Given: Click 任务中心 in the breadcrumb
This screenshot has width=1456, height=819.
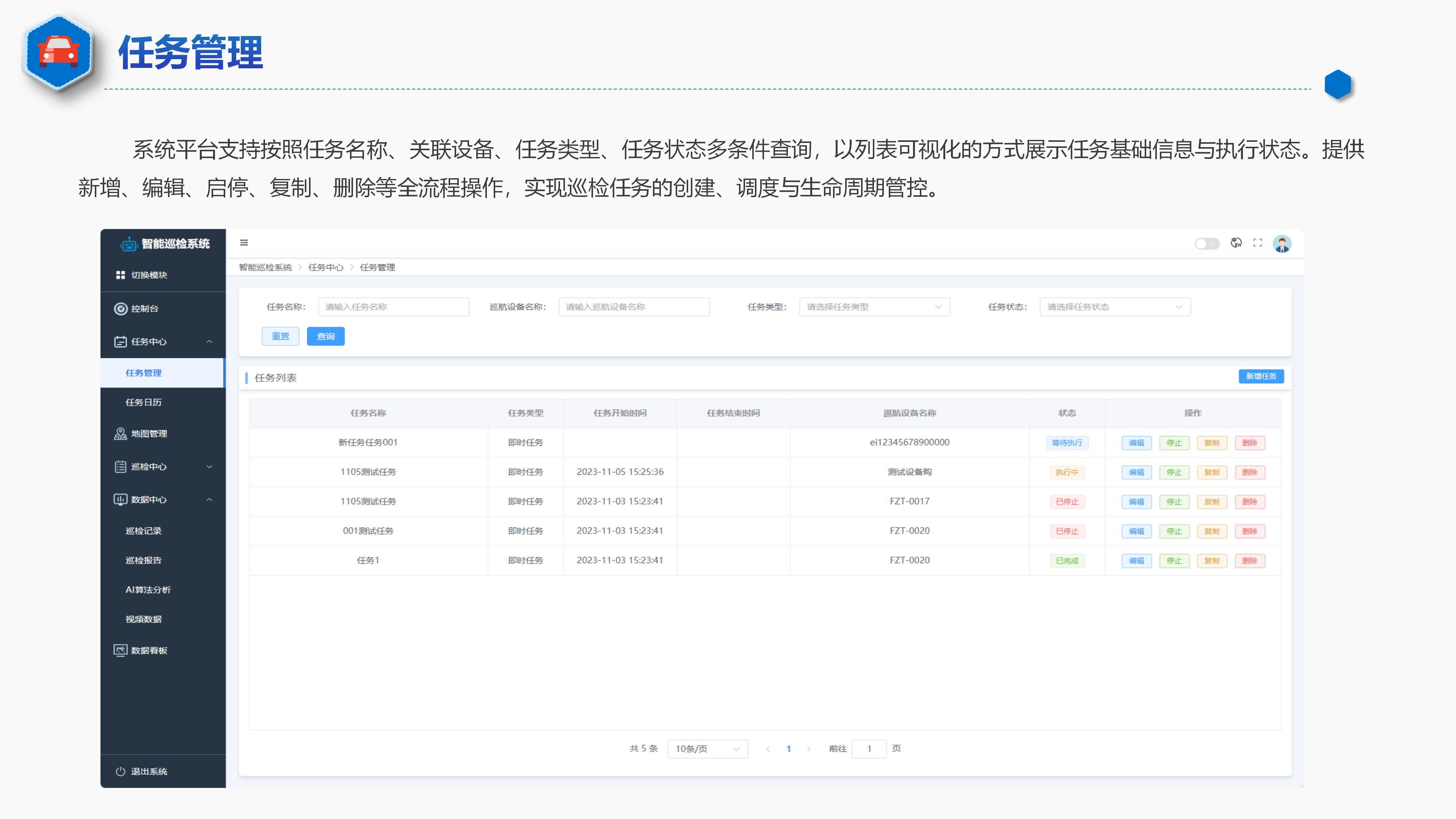Looking at the screenshot, I should point(326,267).
